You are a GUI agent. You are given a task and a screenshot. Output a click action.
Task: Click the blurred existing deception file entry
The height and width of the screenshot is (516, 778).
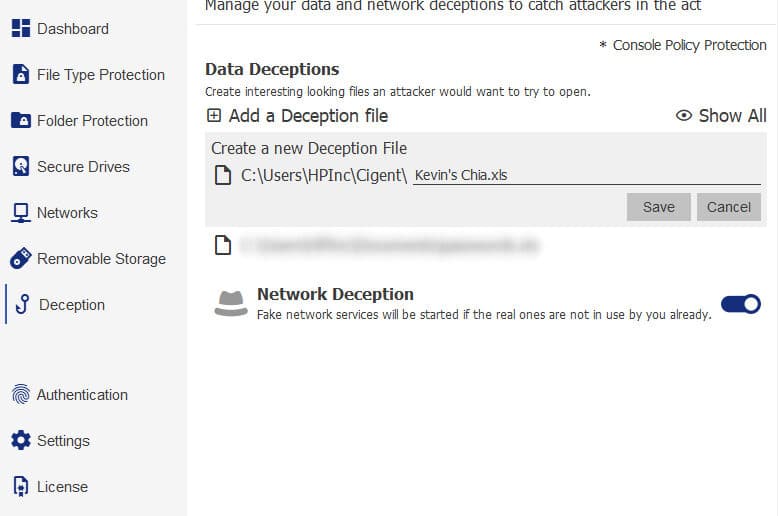[389, 245]
